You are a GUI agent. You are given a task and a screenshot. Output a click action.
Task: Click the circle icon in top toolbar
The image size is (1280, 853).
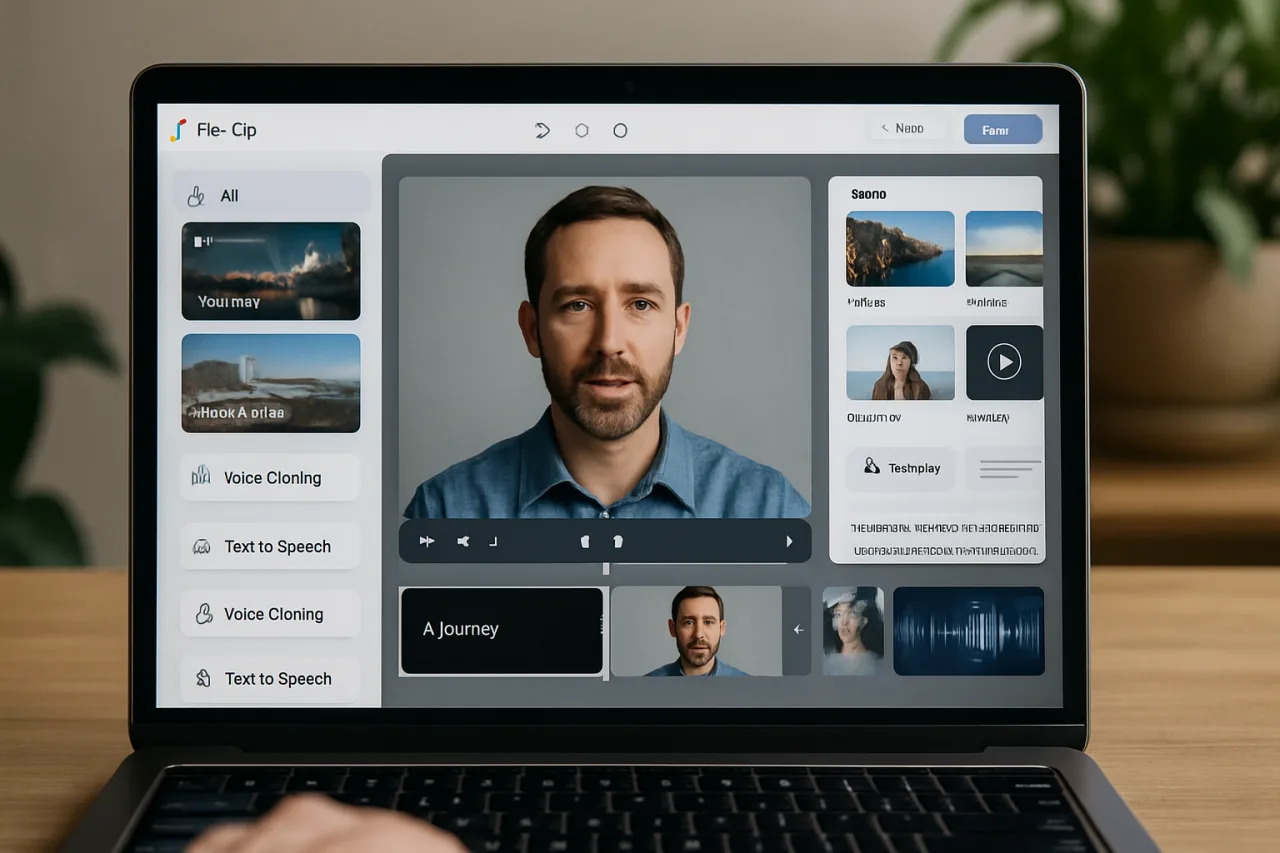pos(620,130)
